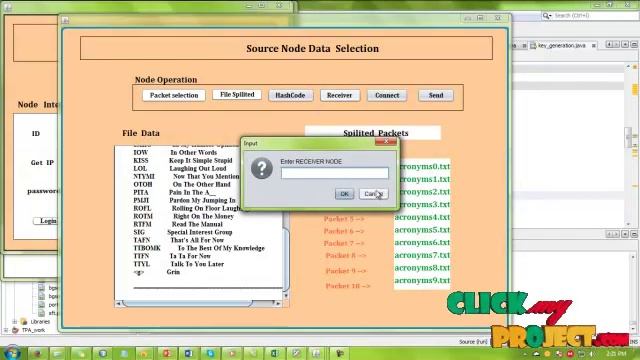The height and width of the screenshot is (360, 640).
Task: Click the question mark icon in Input dialog
Action: pyautogui.click(x=262, y=168)
